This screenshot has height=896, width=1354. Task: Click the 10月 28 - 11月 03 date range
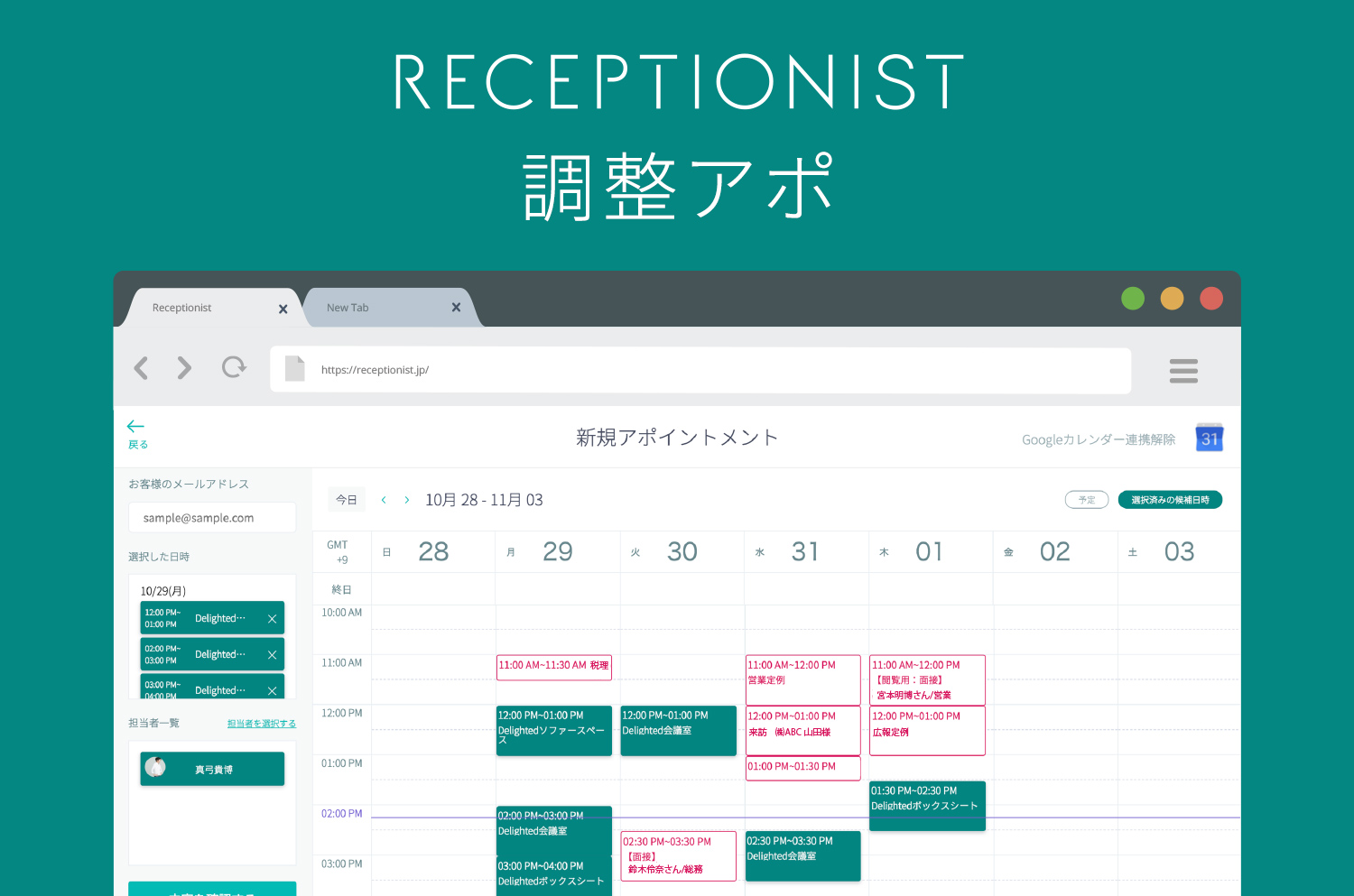tap(484, 500)
